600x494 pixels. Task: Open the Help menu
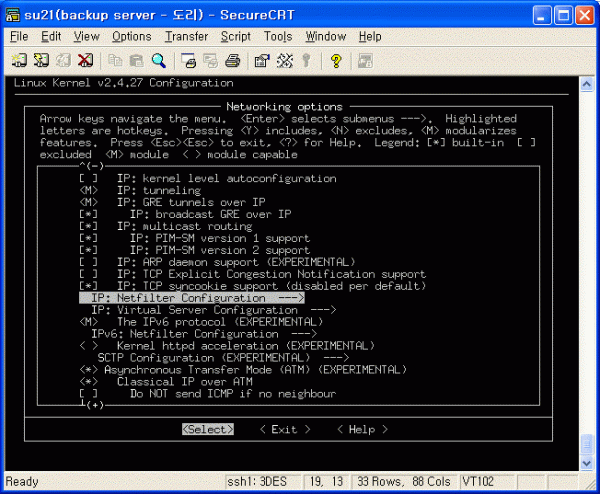coord(370,36)
